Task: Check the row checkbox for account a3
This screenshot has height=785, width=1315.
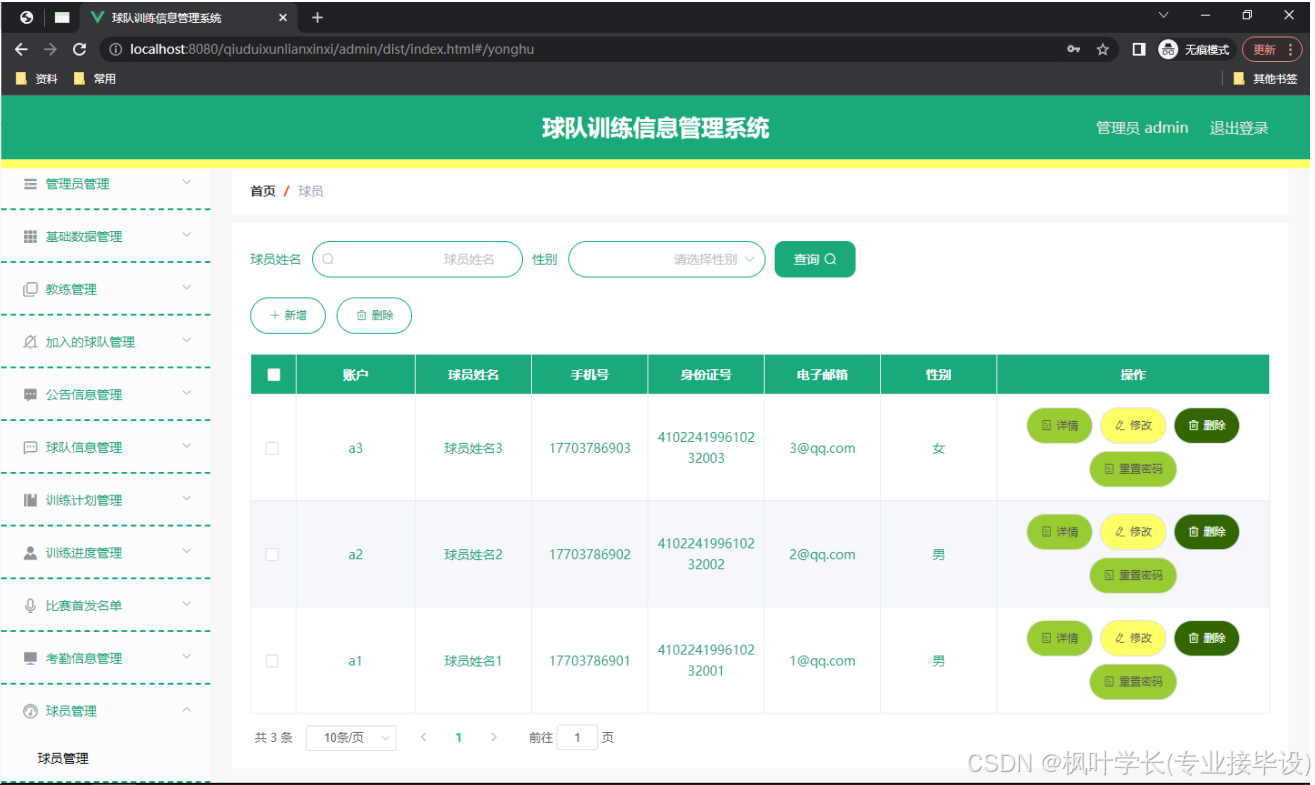Action: click(x=272, y=449)
